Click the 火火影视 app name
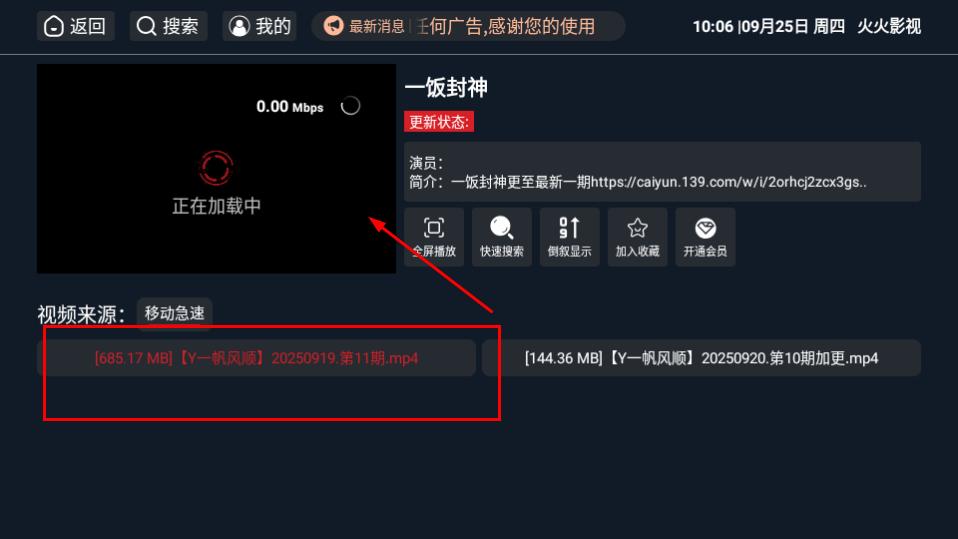Screen dimensions: 958x539 pos(889,26)
